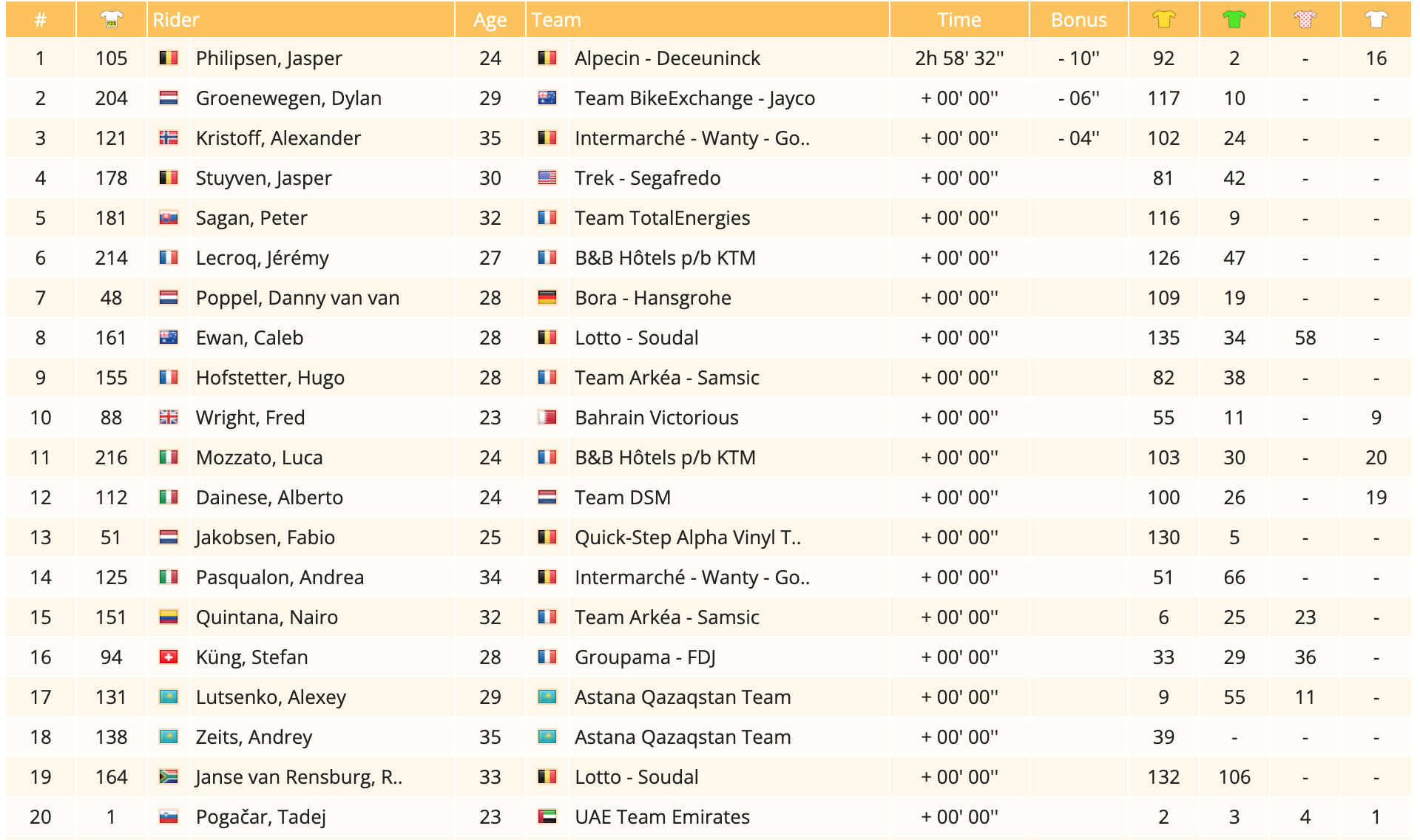The image size is (1420, 840).
Task: Open the Alpecin - Deceuninck team link
Action: 667,58
